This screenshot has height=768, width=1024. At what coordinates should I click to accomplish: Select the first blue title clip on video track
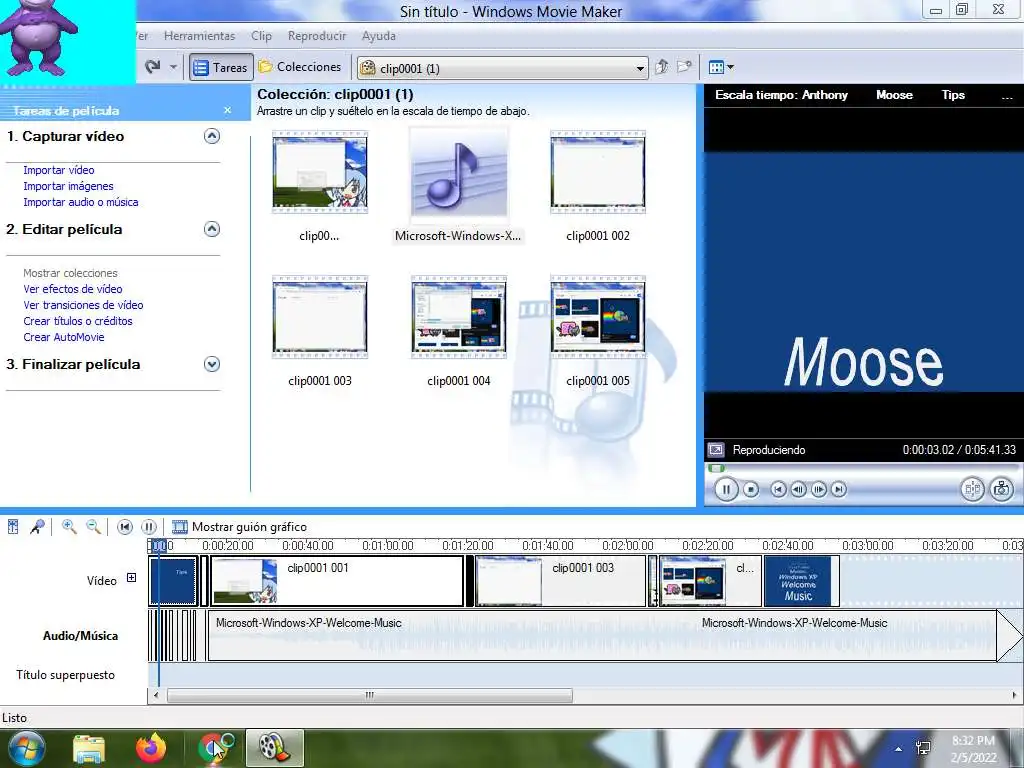(x=173, y=581)
